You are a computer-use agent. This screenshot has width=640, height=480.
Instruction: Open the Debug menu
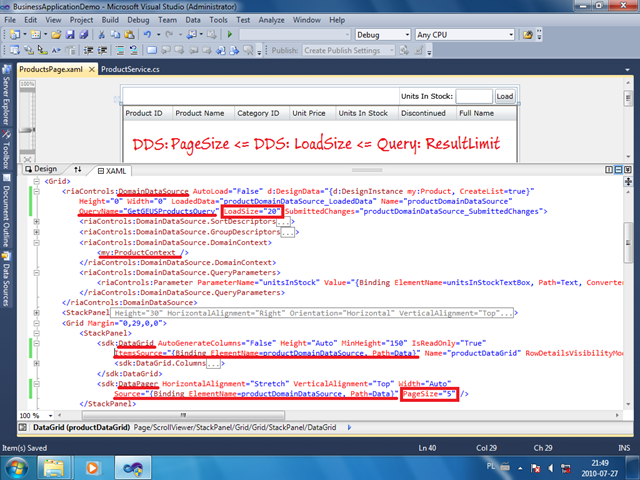point(138,20)
